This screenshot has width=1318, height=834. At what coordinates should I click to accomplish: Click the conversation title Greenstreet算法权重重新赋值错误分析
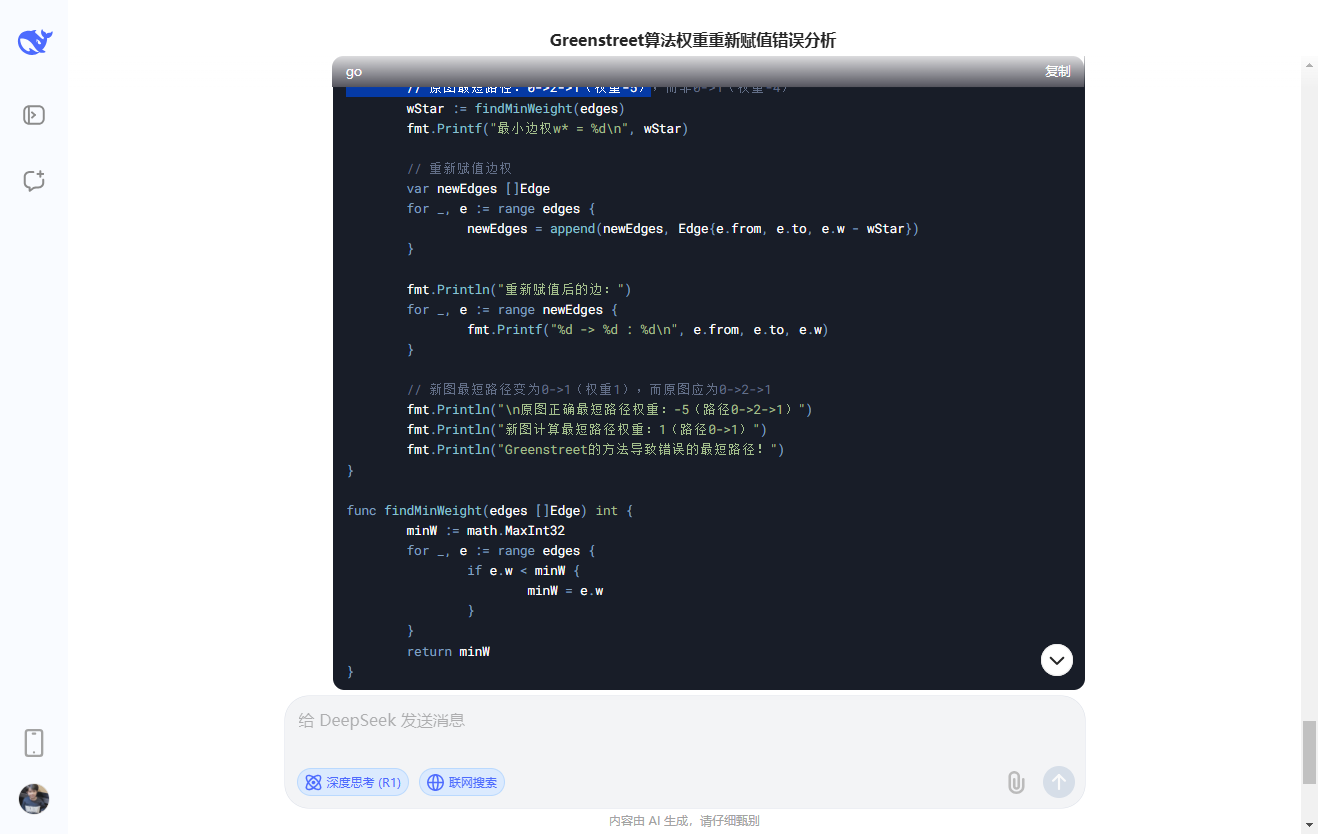(692, 40)
